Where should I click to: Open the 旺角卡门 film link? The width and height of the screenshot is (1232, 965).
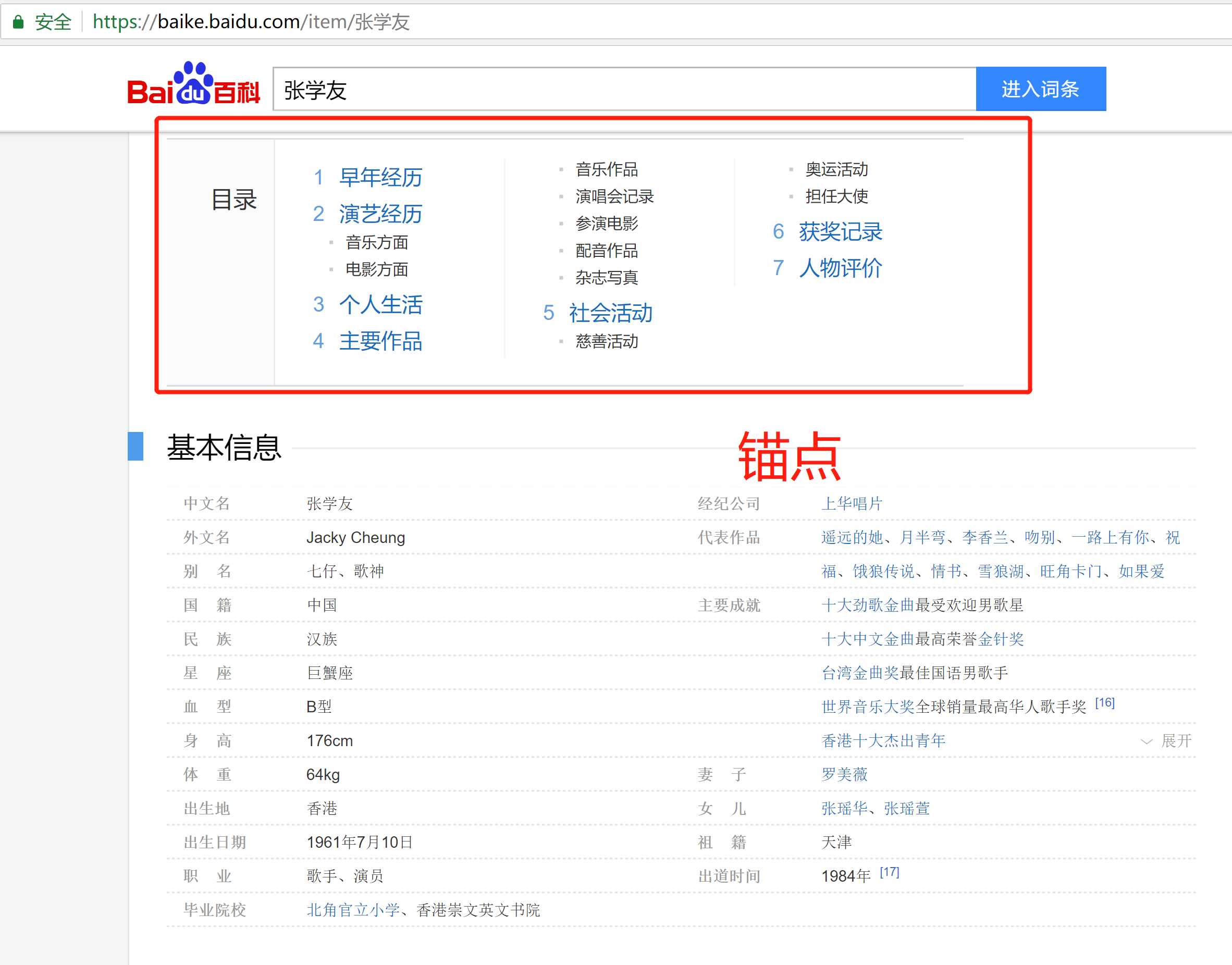[x=1071, y=571]
